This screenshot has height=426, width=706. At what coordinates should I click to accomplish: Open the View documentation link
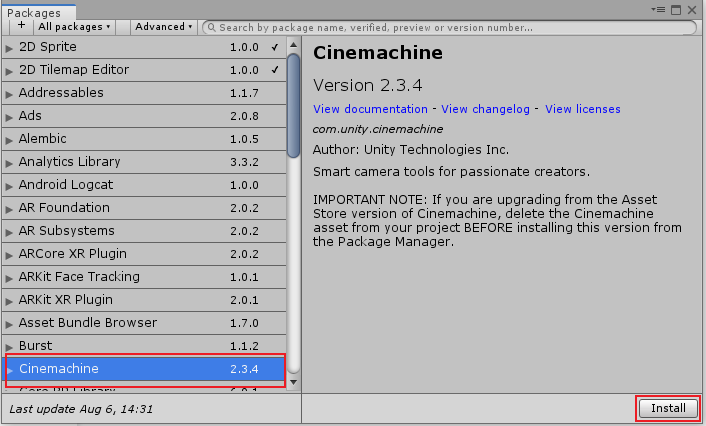point(370,109)
